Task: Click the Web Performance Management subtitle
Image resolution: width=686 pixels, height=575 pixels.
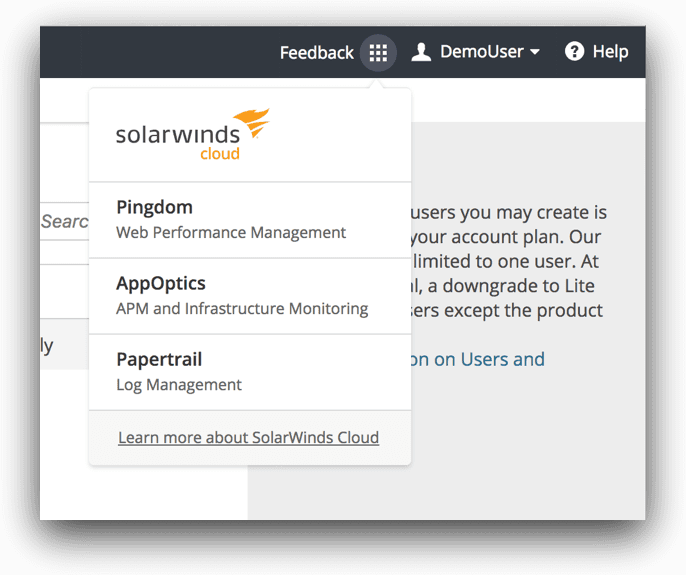Action: [231, 232]
